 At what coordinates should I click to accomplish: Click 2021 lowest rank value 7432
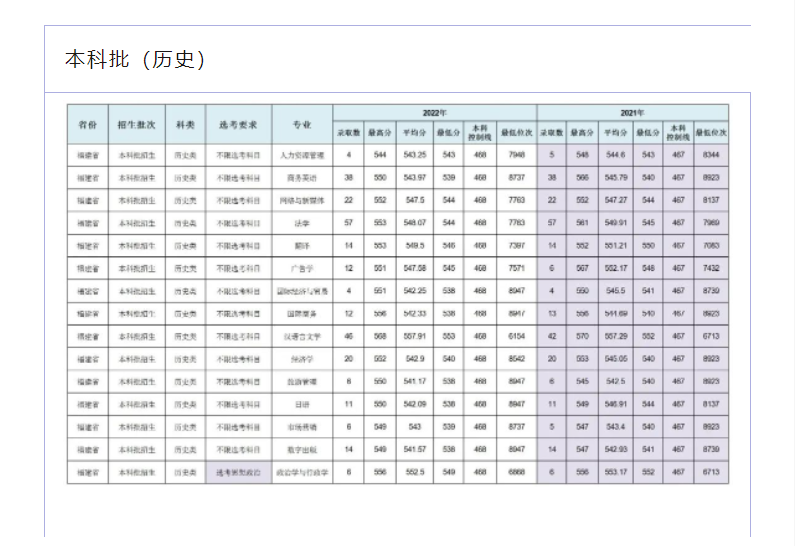[x=711, y=268]
